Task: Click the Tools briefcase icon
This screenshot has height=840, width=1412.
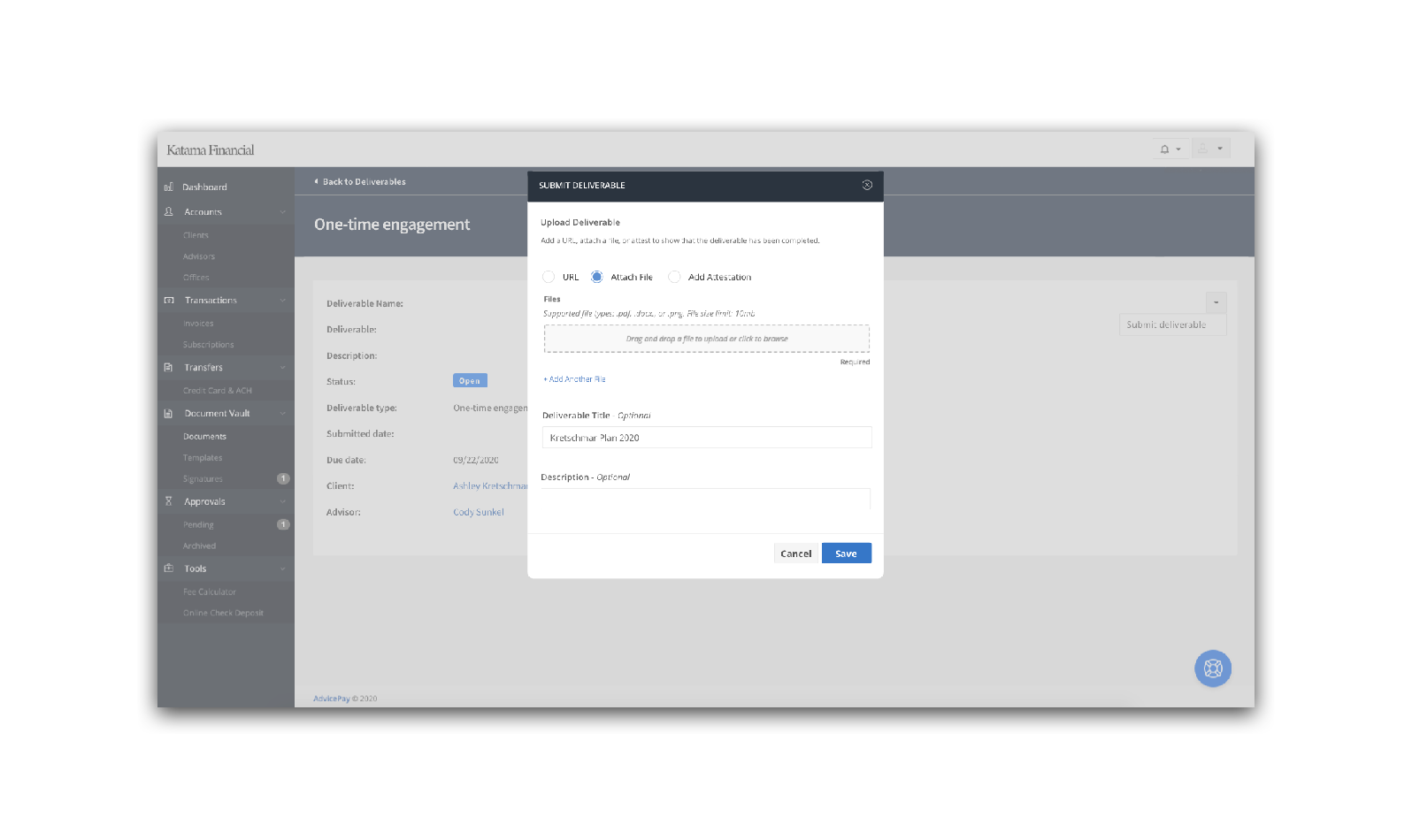Action: [x=169, y=569]
